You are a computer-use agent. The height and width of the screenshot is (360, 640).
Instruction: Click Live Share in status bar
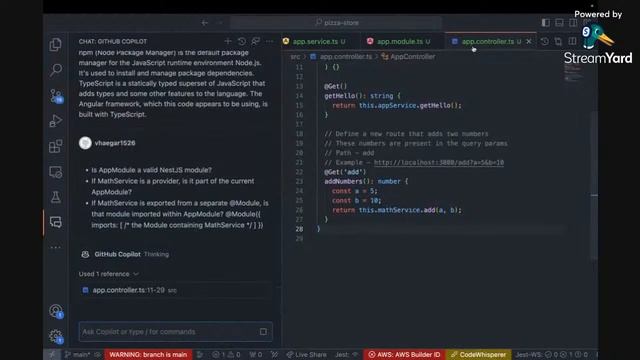pos(306,355)
